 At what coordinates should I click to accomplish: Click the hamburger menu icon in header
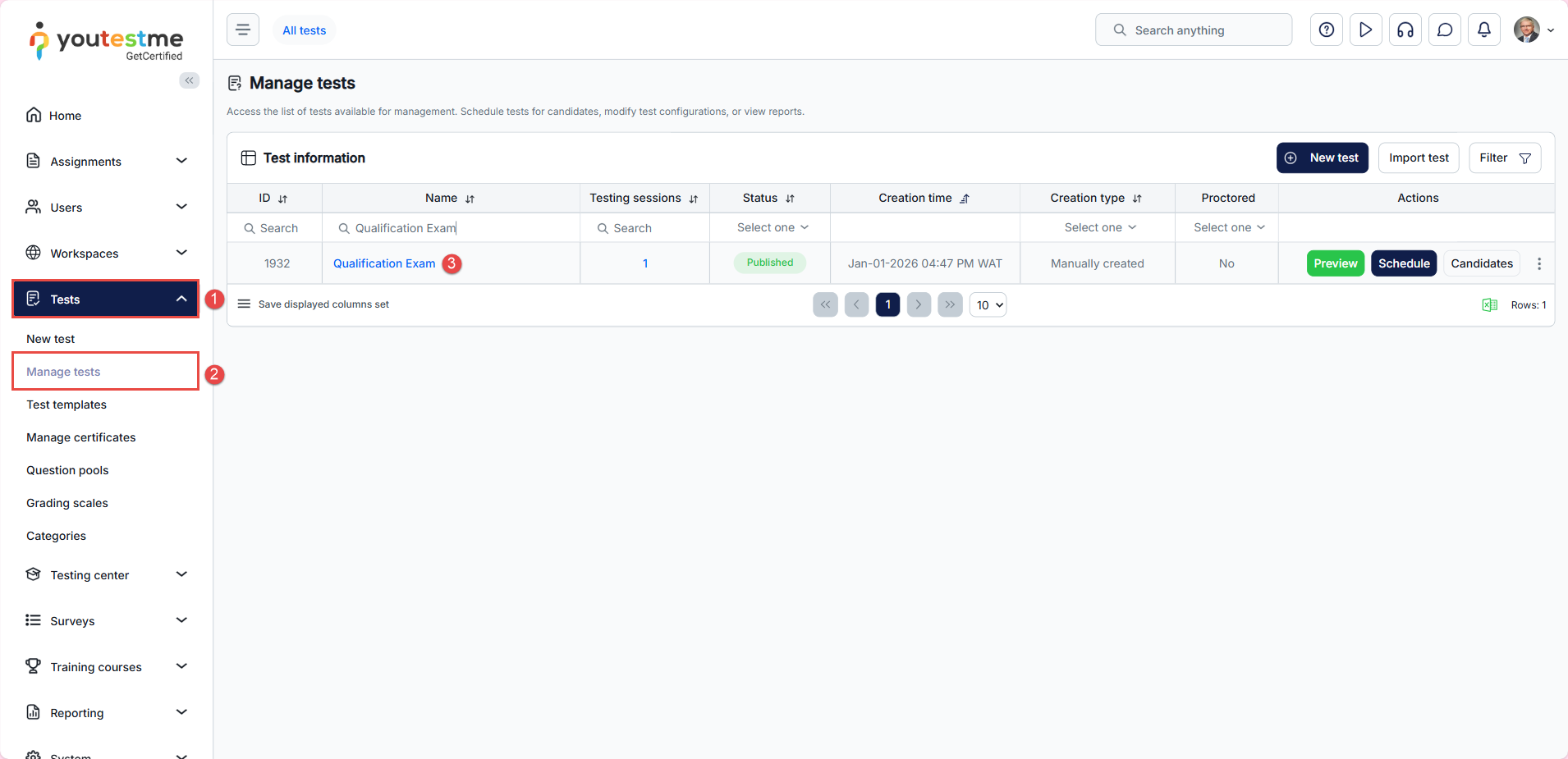243,30
